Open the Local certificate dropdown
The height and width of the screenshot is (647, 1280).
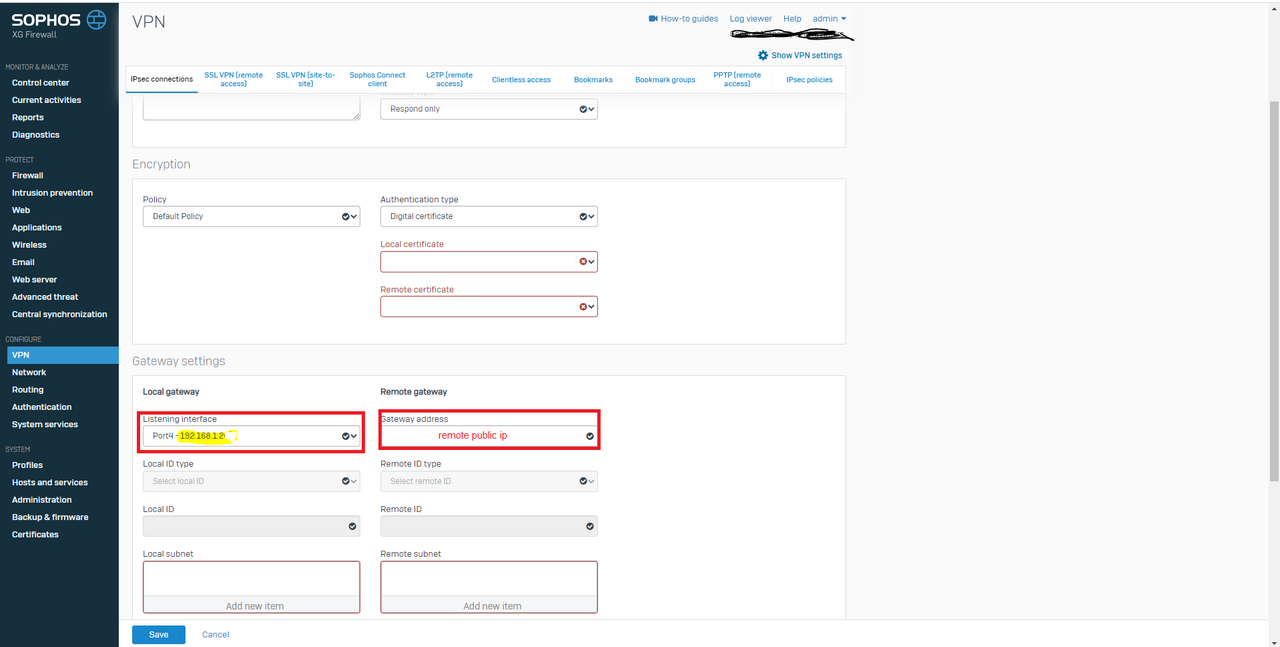tap(489, 261)
